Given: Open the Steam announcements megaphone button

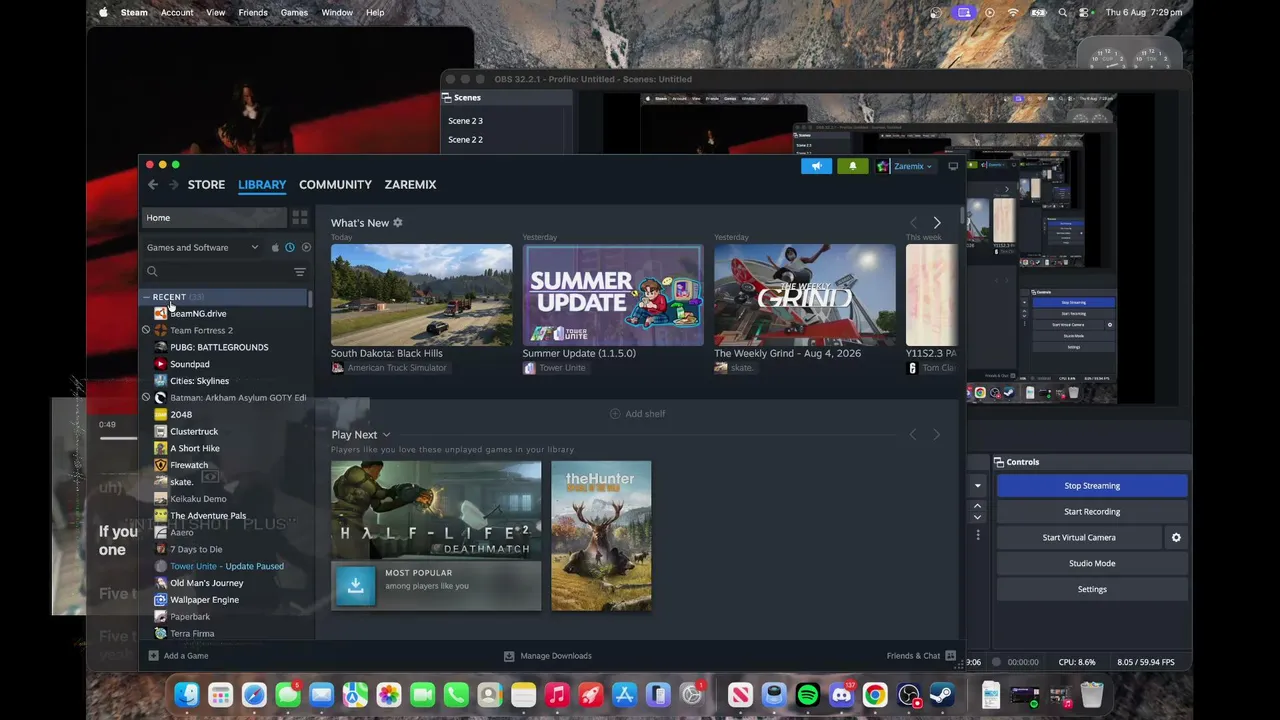Looking at the screenshot, I should [816, 166].
